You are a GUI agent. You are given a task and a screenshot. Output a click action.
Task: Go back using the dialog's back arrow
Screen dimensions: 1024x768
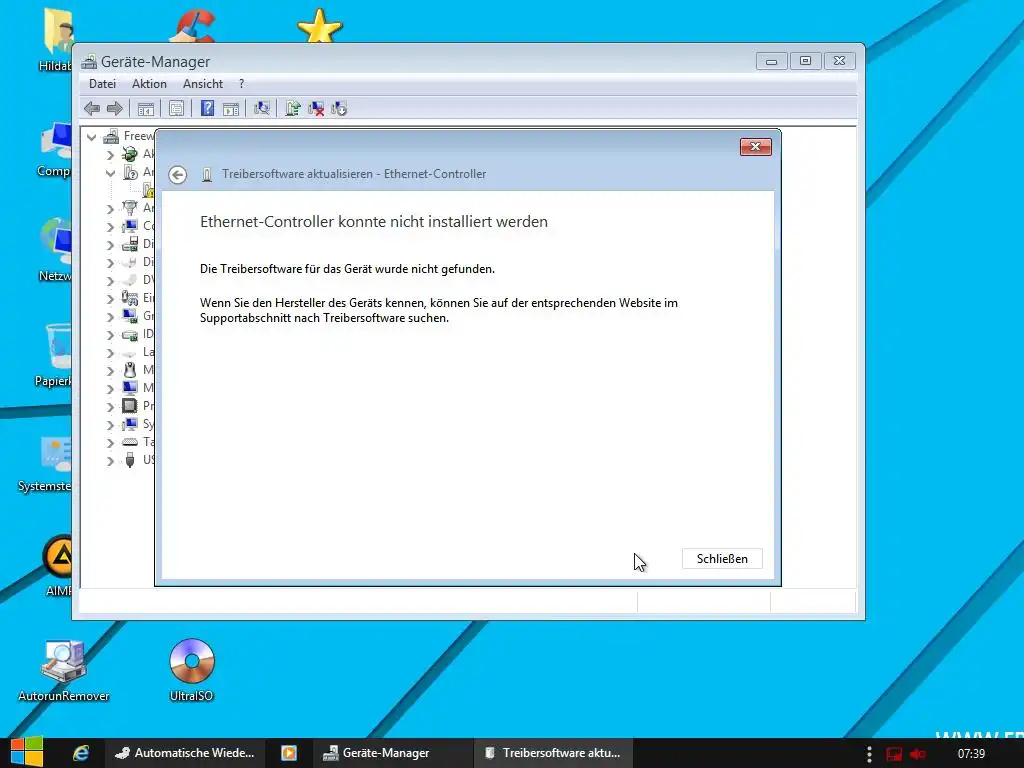click(178, 174)
